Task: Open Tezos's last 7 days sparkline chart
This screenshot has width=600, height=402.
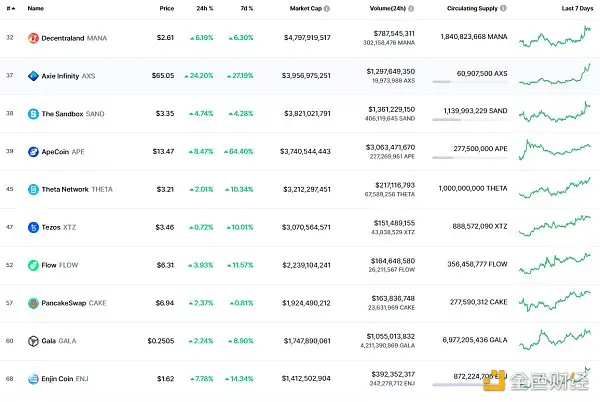Action: click(555, 226)
